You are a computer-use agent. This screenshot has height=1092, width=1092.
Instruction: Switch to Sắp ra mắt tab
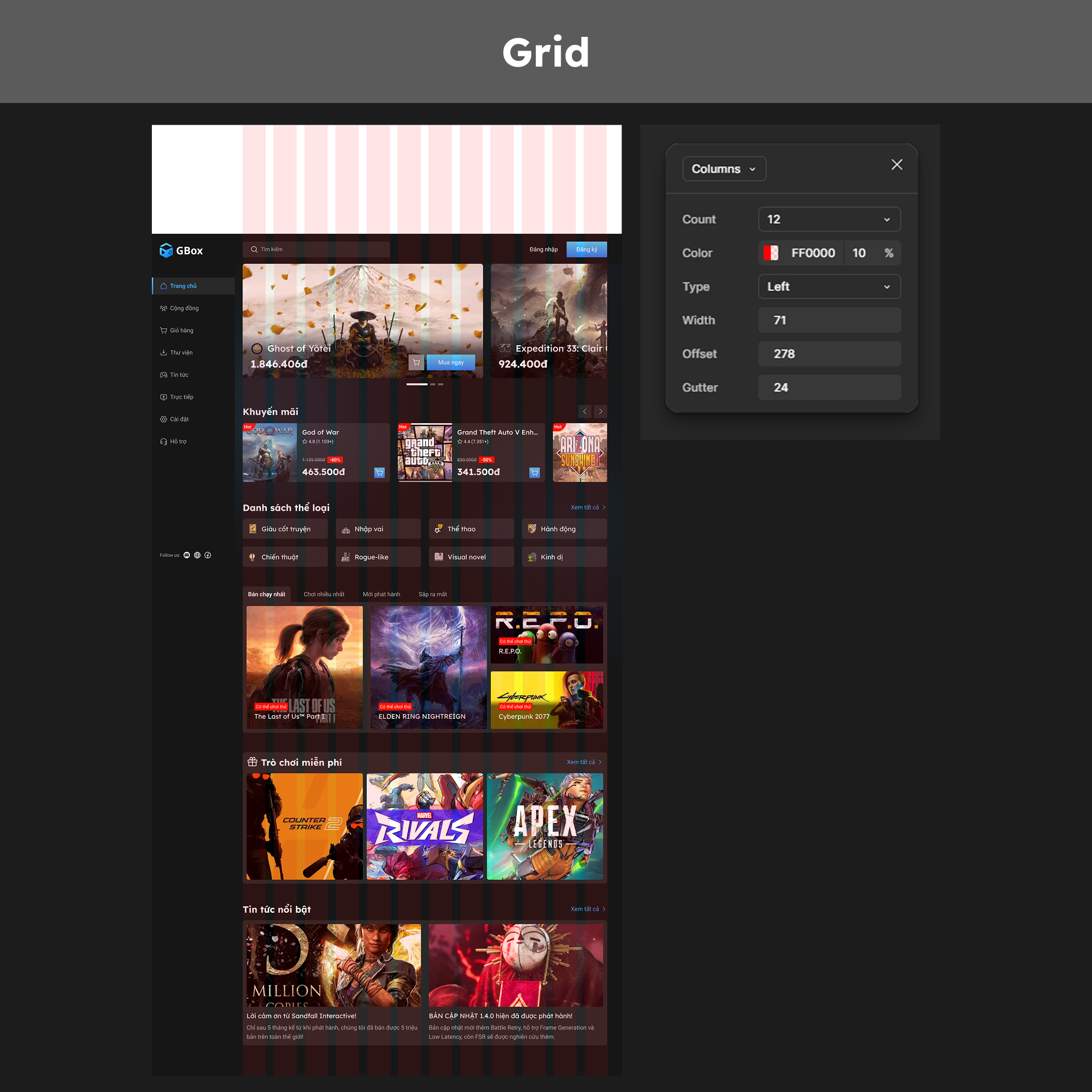(x=433, y=594)
